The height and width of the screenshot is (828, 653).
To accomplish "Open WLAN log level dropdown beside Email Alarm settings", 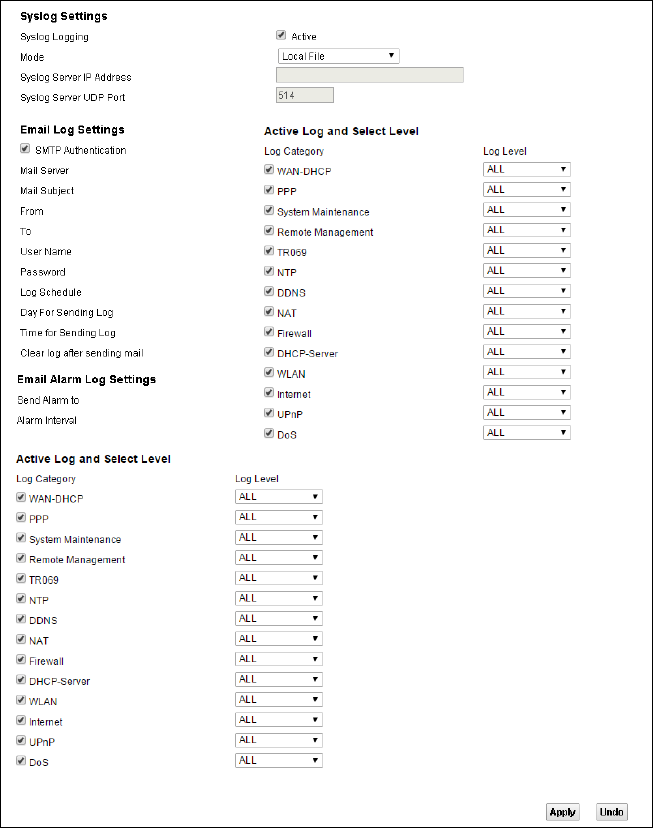I will pyautogui.click(x=526, y=372).
